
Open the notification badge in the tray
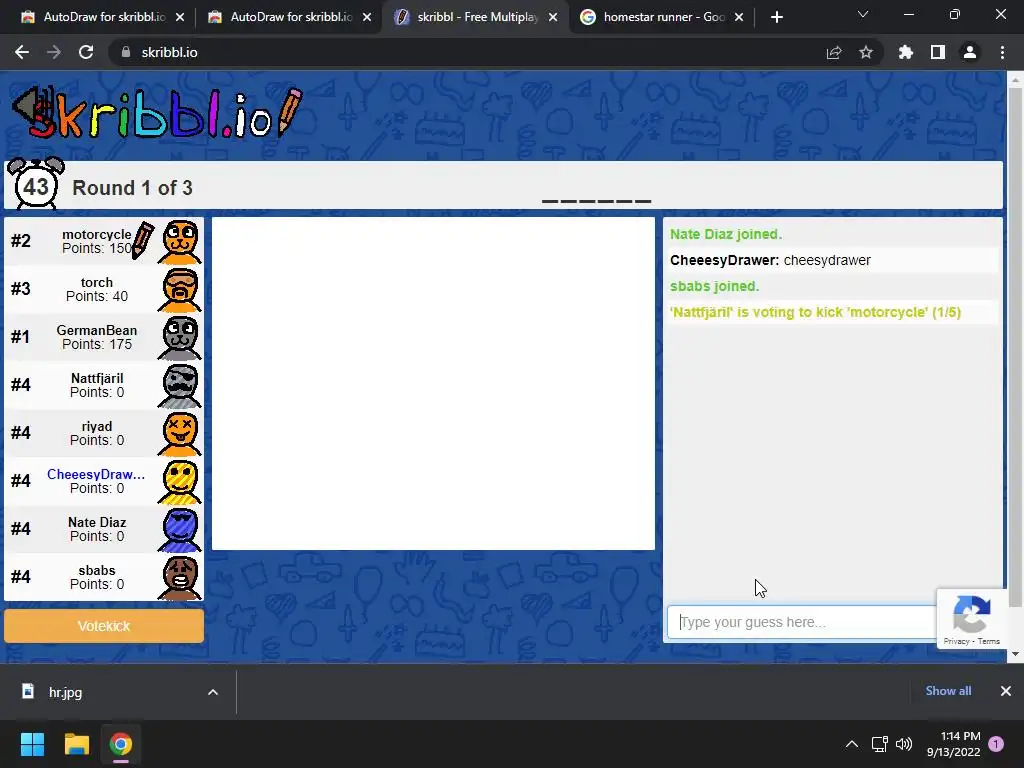tap(996, 744)
